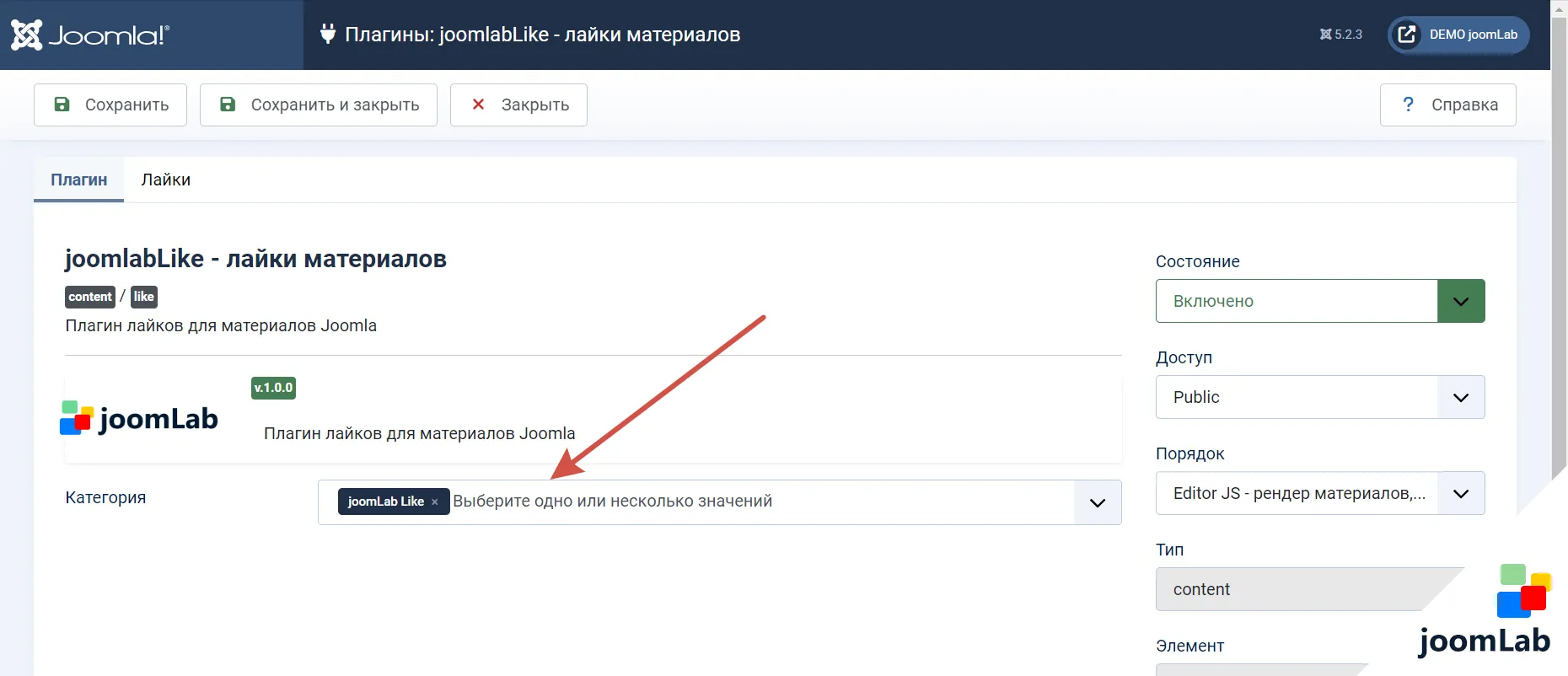1568x676 pixels.
Task: Open the Доступ dropdown set to Public
Action: pyautogui.click(x=1320, y=397)
